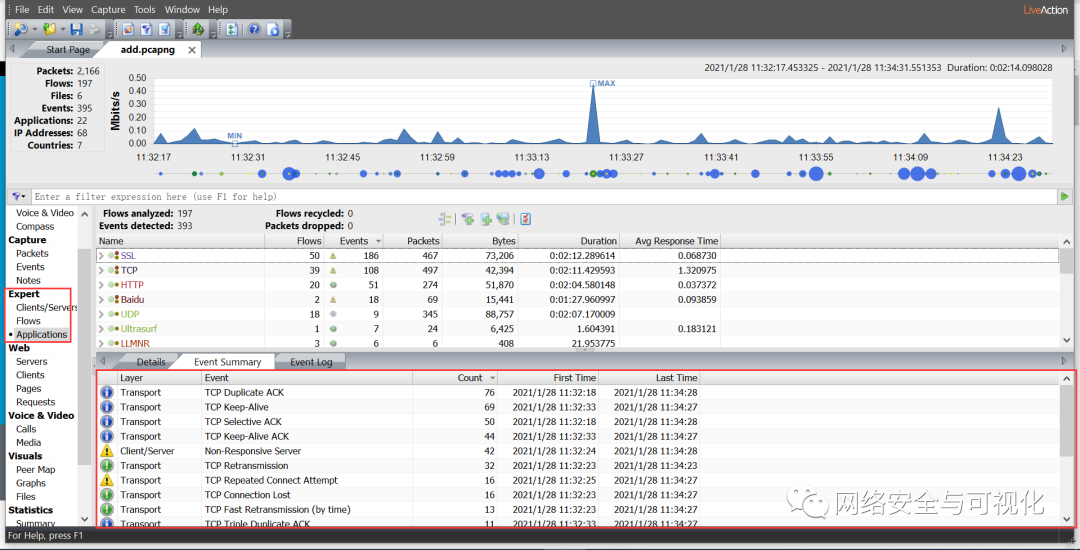Expand the UDP application row
The height and width of the screenshot is (550, 1080).
tap(101, 314)
